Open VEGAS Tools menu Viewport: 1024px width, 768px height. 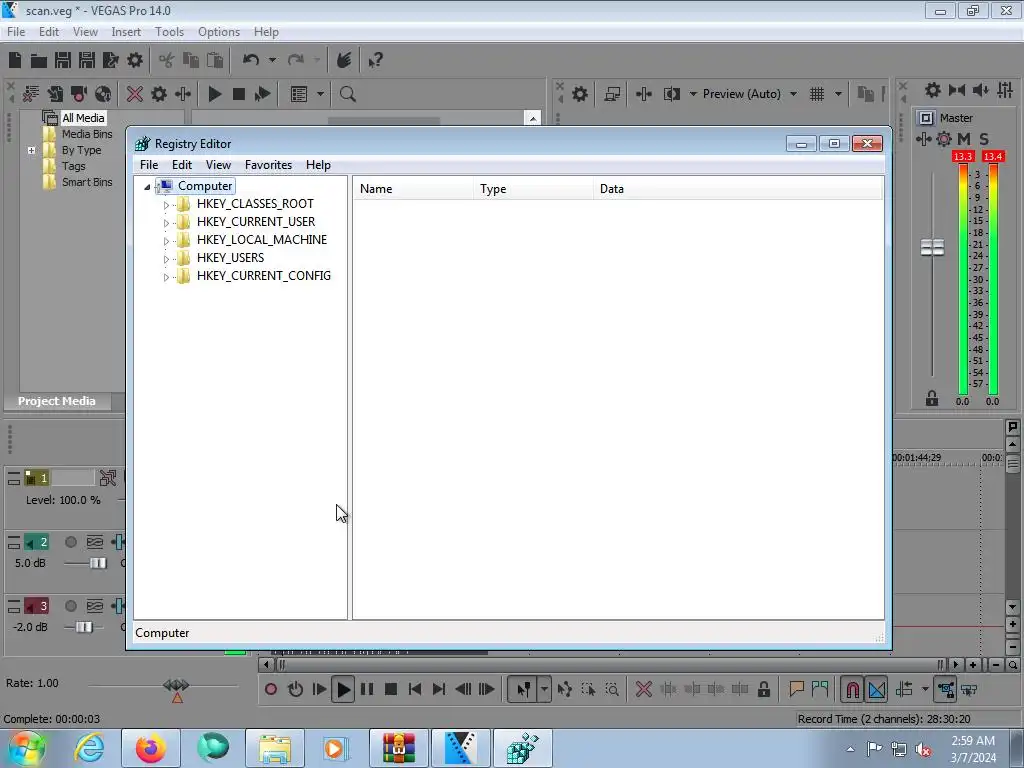169,31
